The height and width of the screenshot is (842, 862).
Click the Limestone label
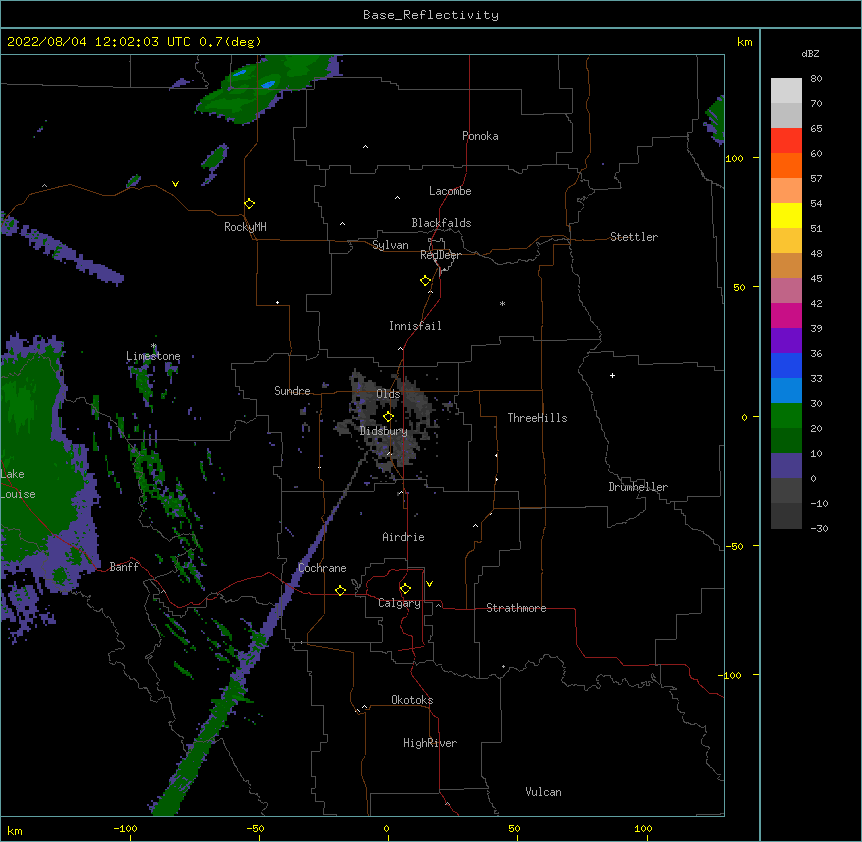[153, 356]
